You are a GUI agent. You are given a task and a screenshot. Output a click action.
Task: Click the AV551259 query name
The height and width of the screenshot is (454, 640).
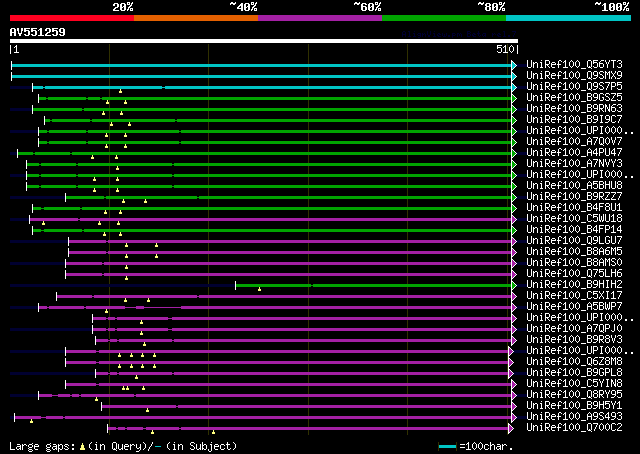pos(37,32)
